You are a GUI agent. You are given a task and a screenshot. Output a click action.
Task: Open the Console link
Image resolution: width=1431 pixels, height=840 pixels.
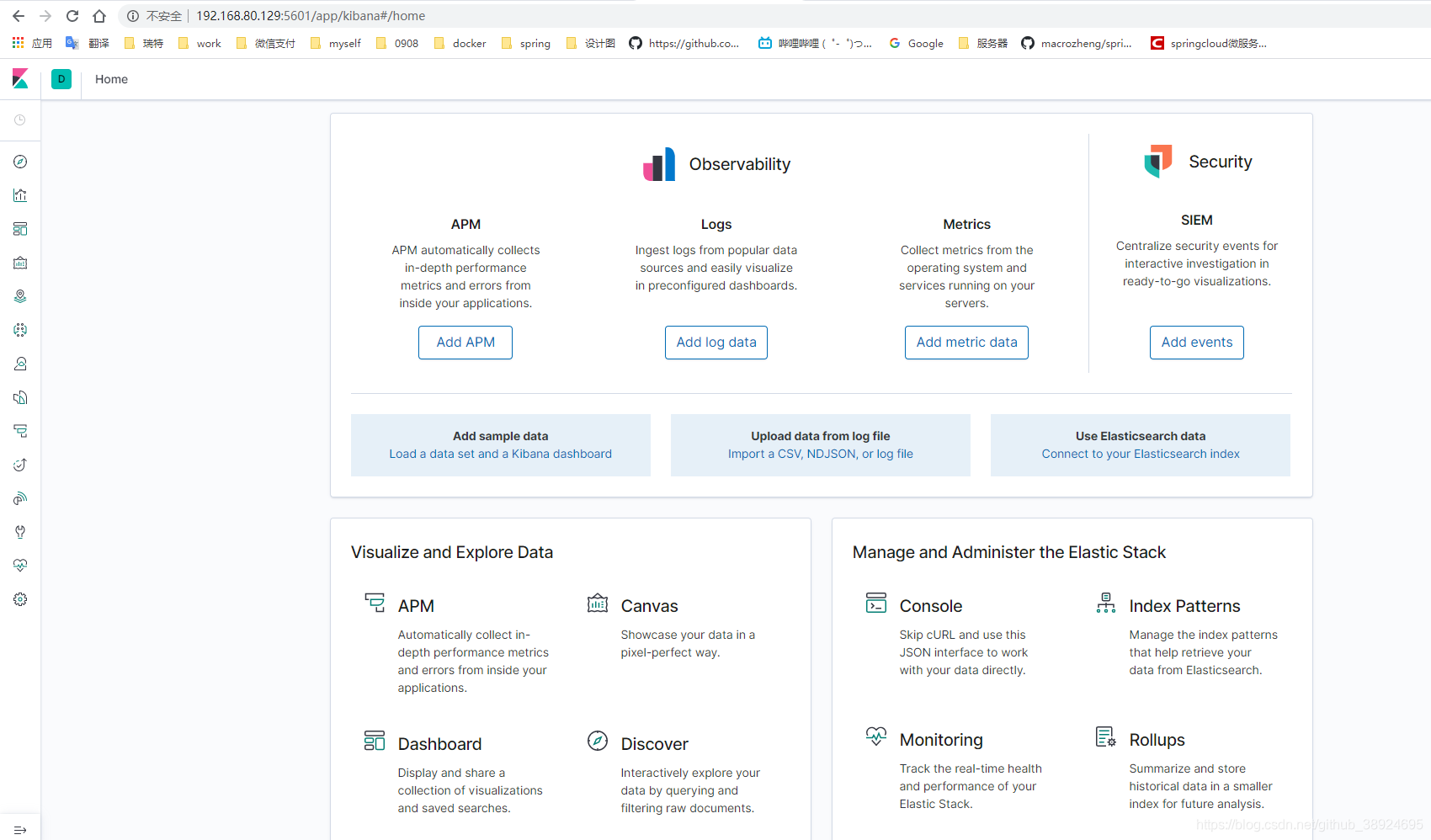(x=930, y=606)
